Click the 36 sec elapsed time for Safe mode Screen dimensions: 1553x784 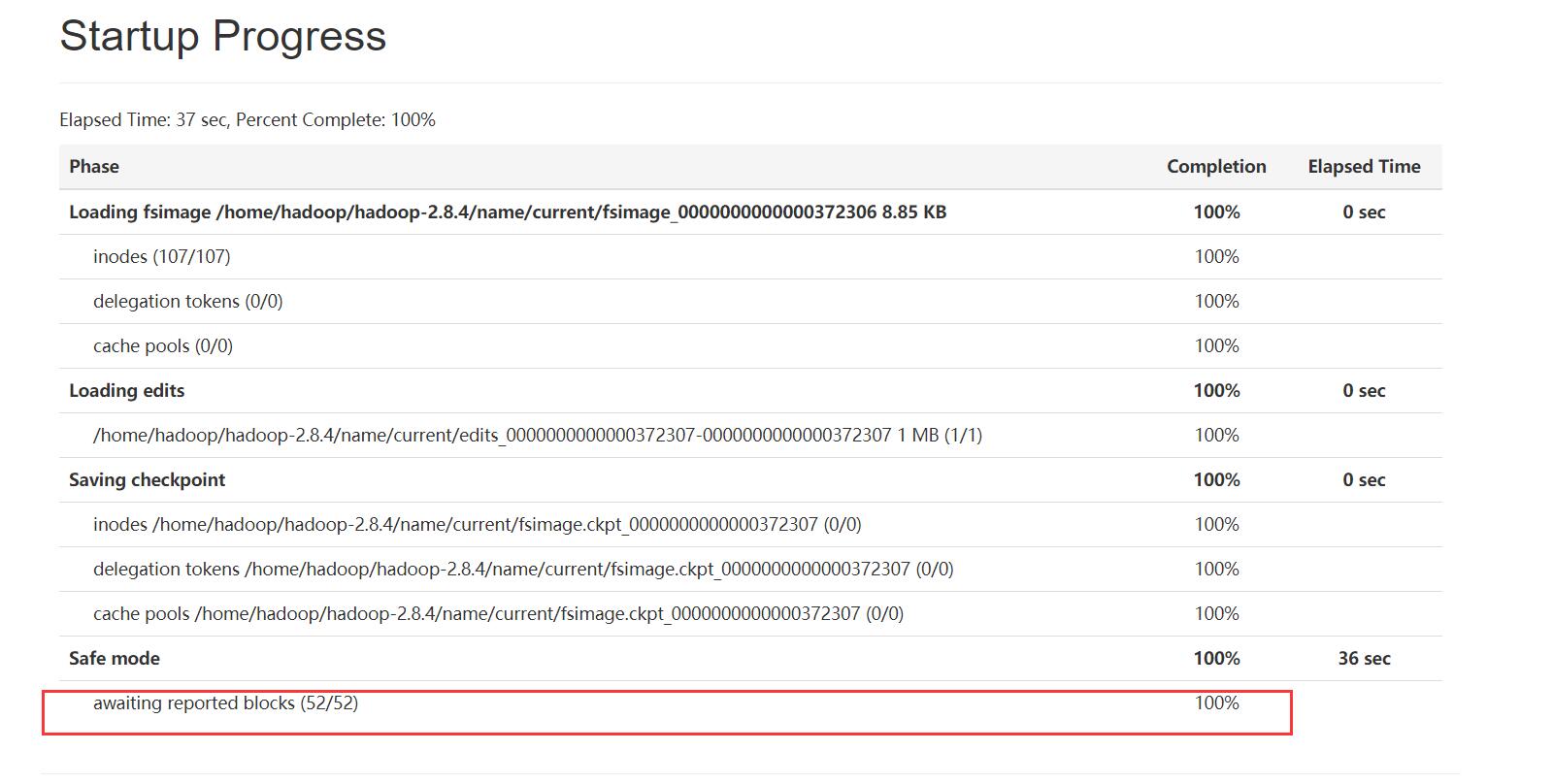click(x=1363, y=659)
